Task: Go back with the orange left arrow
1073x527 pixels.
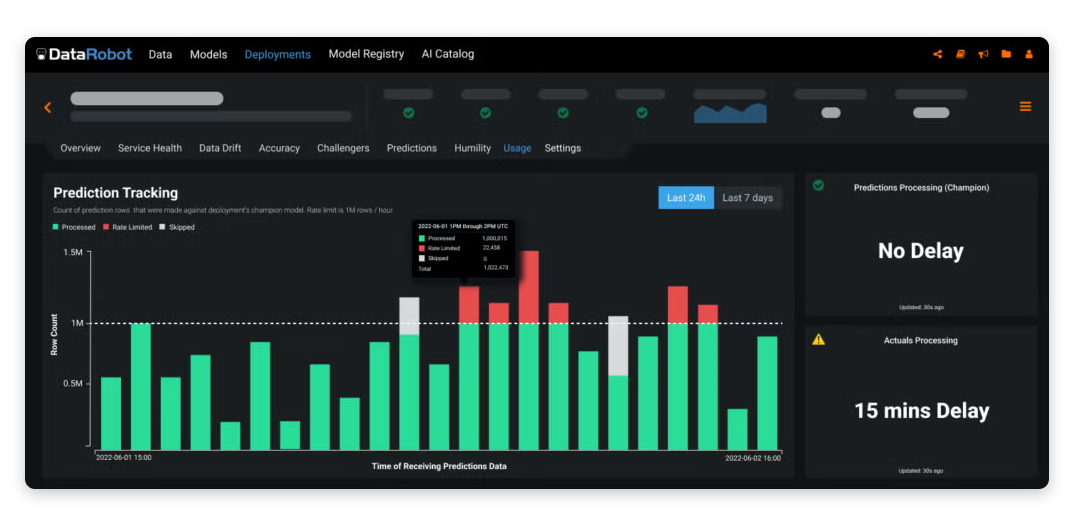Action: click(48, 107)
